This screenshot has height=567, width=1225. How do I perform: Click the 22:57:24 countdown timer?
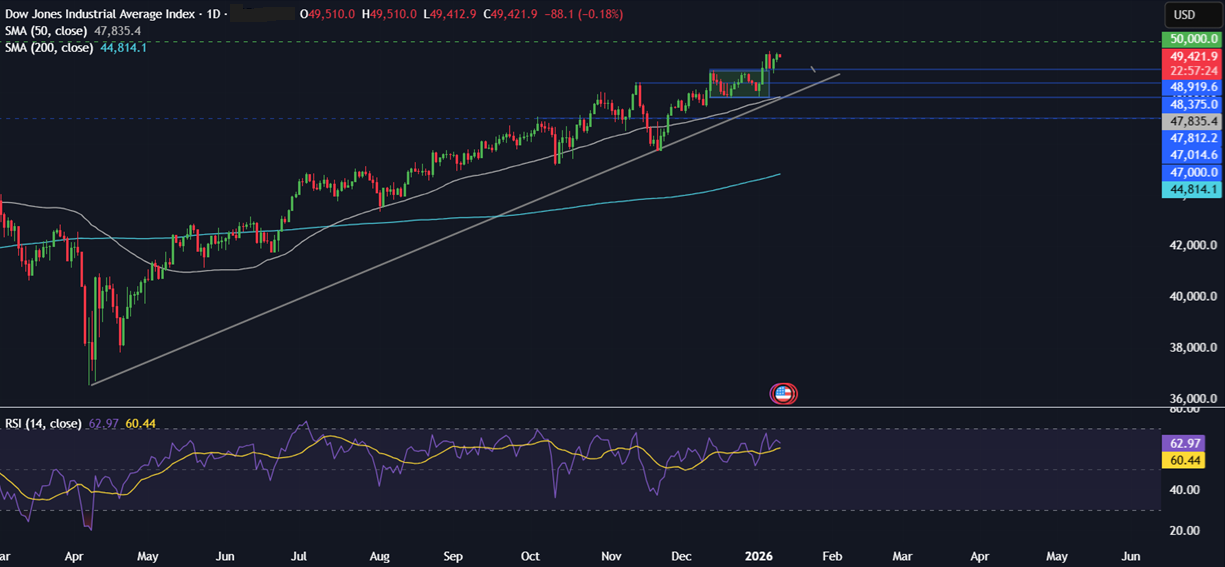1191,71
